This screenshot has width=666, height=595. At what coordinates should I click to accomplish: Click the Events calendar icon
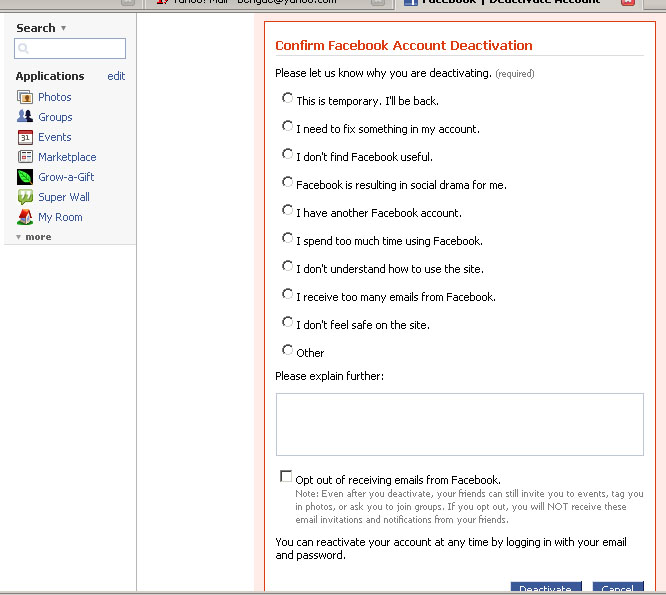(25, 137)
